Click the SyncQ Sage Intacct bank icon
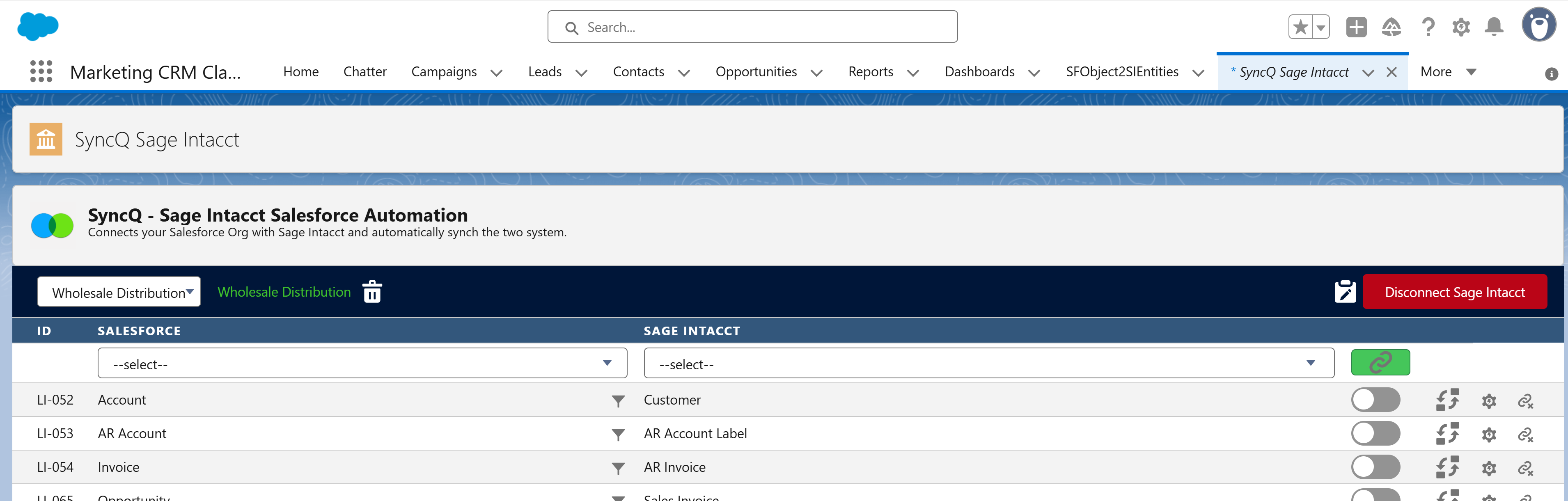The height and width of the screenshot is (501, 1568). (46, 140)
